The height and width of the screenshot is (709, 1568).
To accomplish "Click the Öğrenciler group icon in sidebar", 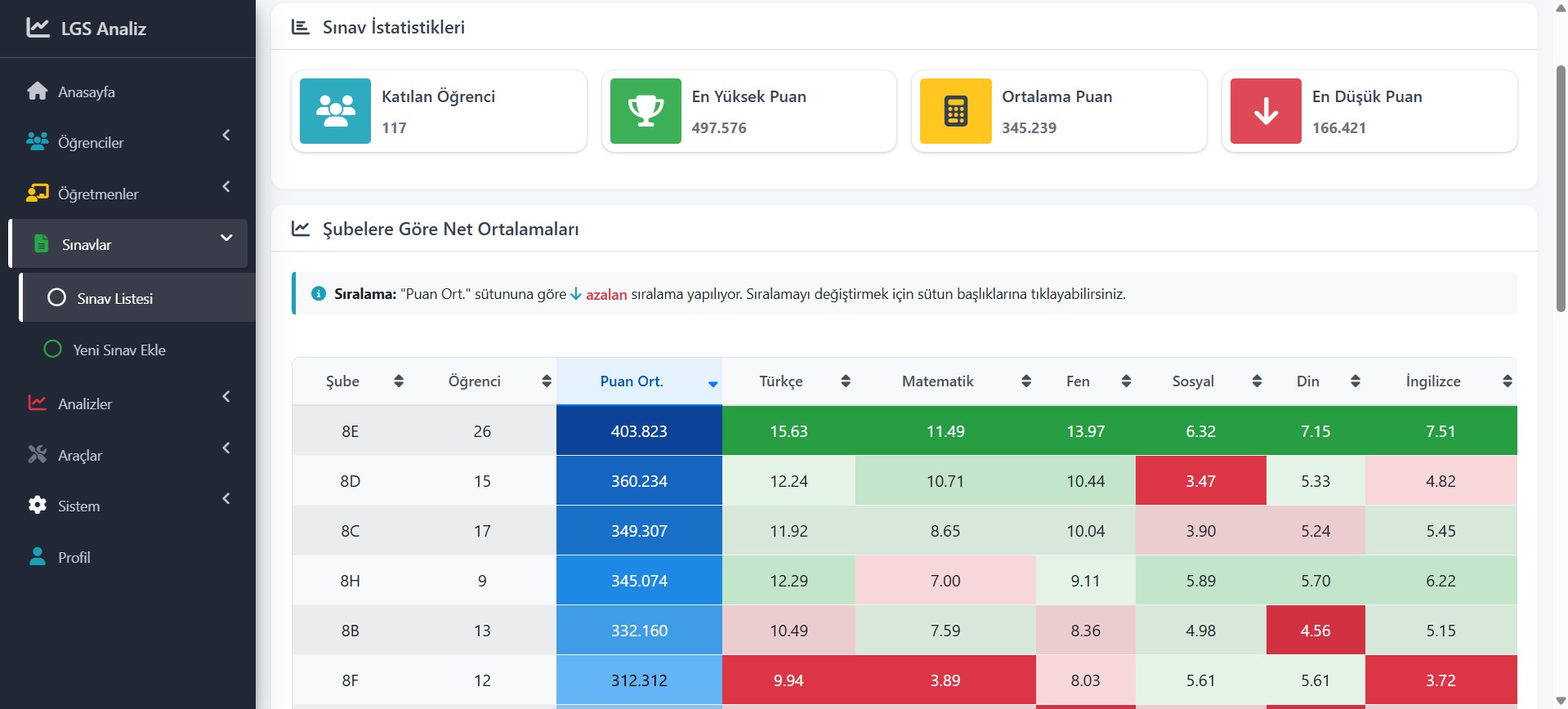I will 38,142.
